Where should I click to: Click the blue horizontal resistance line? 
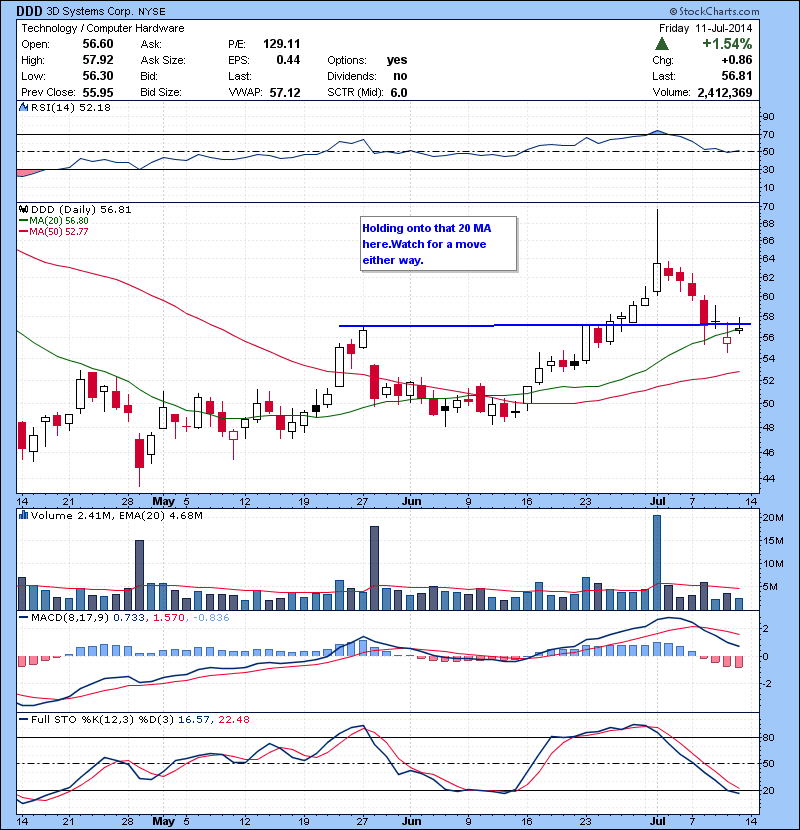click(x=544, y=325)
